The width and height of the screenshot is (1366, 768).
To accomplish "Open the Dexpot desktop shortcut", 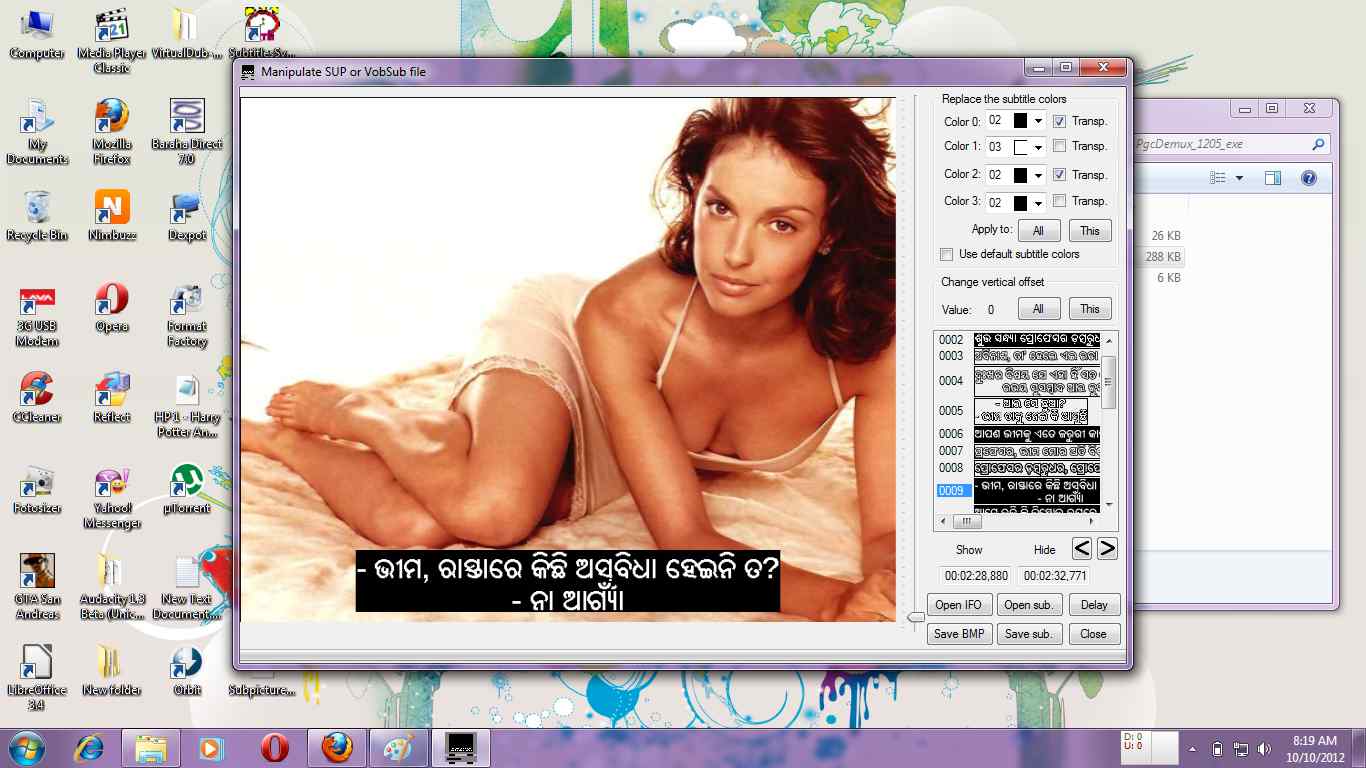I will coord(187,215).
